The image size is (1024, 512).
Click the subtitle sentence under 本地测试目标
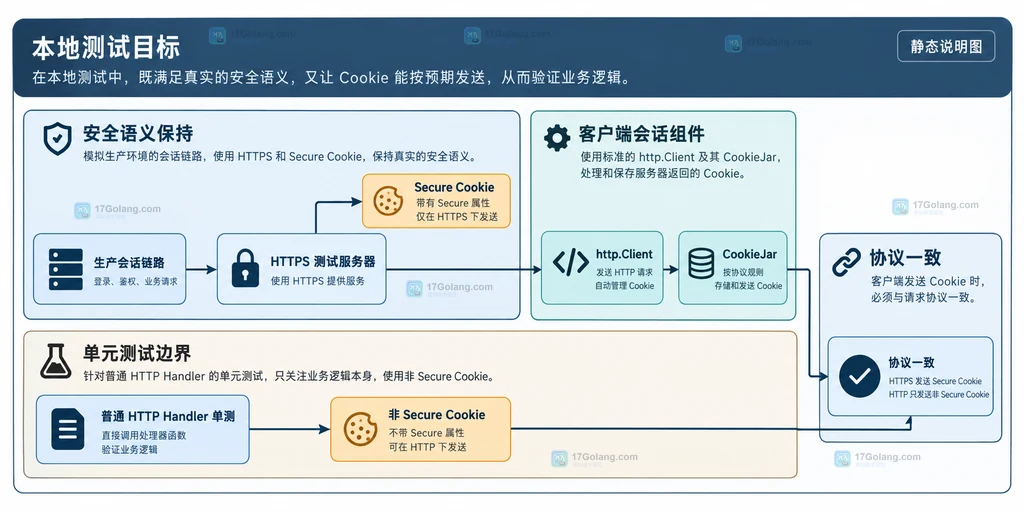(x=332, y=77)
